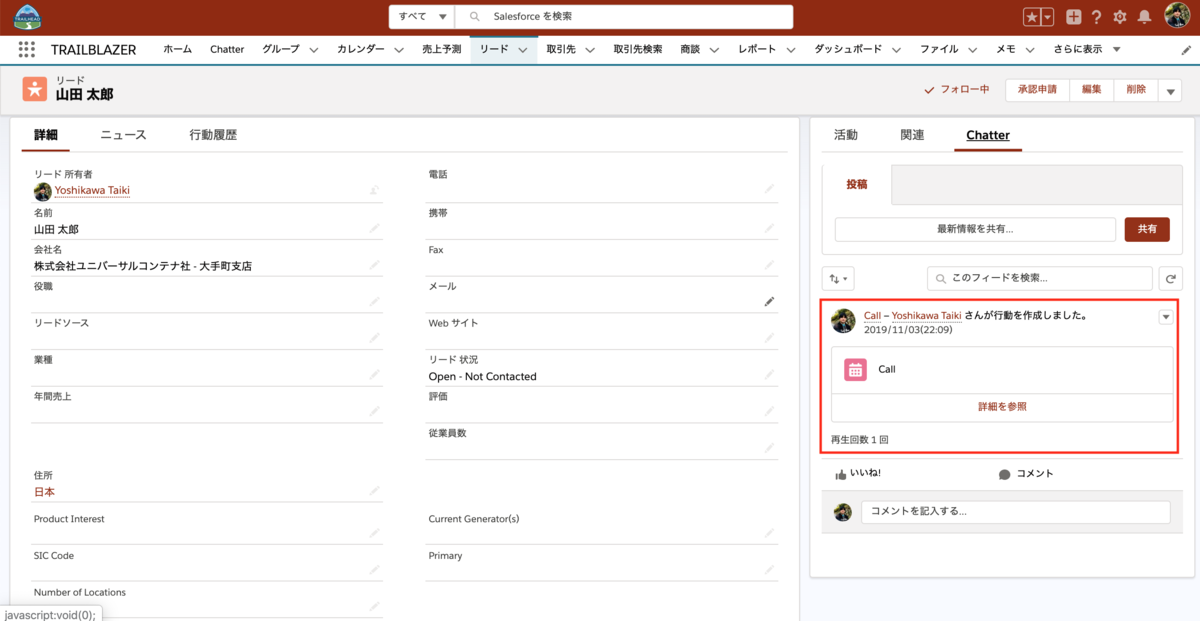Edit the メール field pencil icon

769,301
